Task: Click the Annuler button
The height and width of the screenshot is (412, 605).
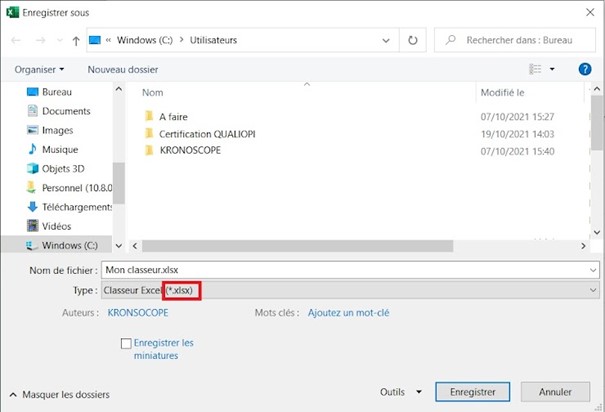Action: coord(555,392)
